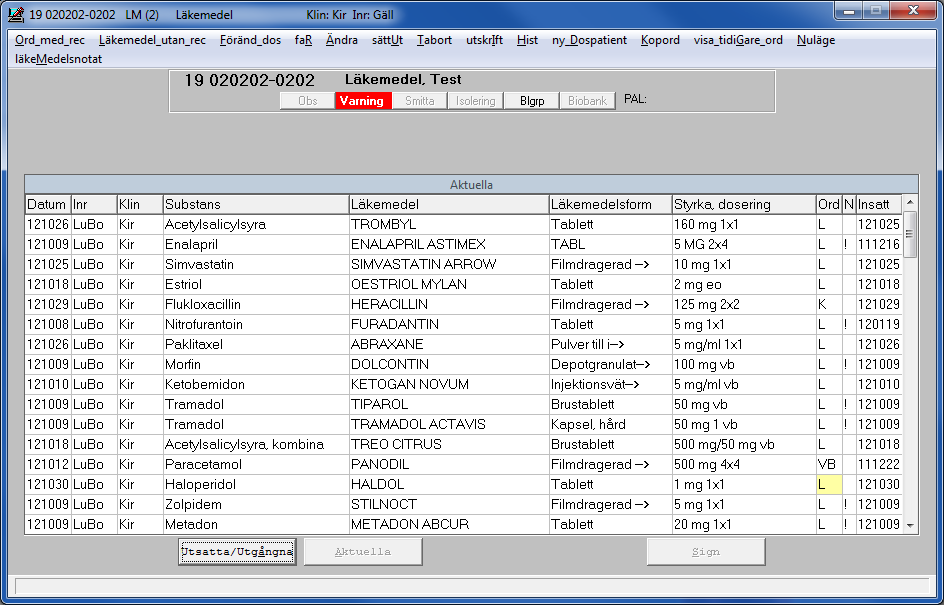The image size is (944, 605).
Task: Open the Ändra menu
Action: [342, 40]
